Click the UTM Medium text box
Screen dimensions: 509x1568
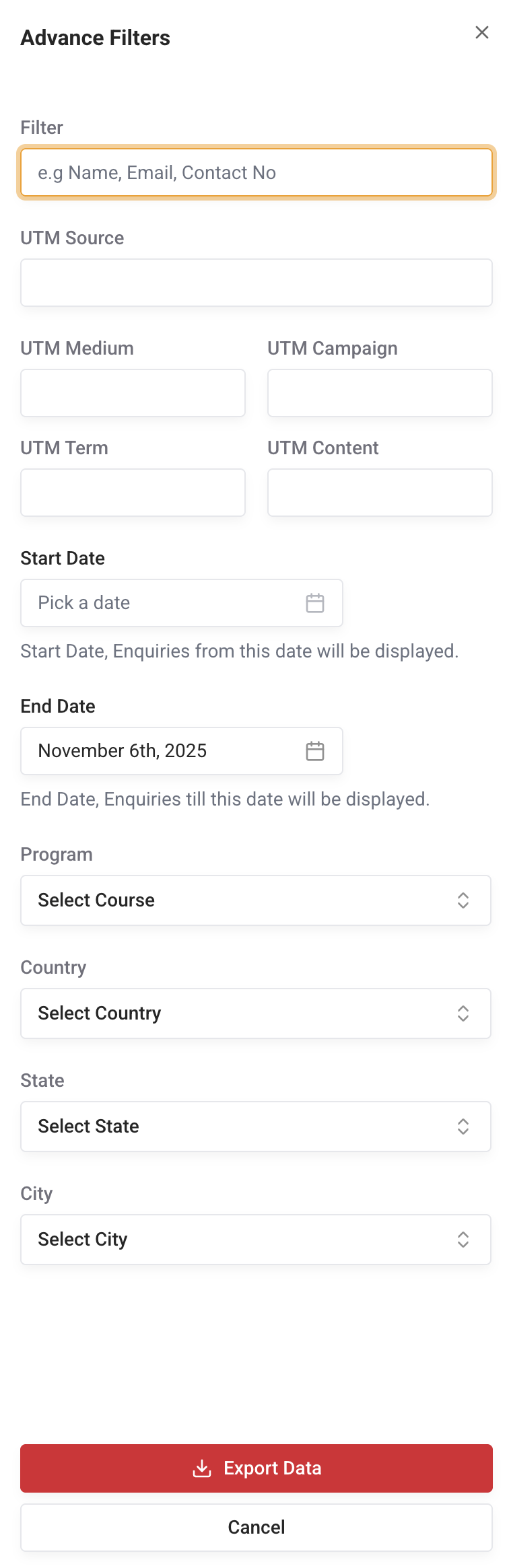(133, 393)
